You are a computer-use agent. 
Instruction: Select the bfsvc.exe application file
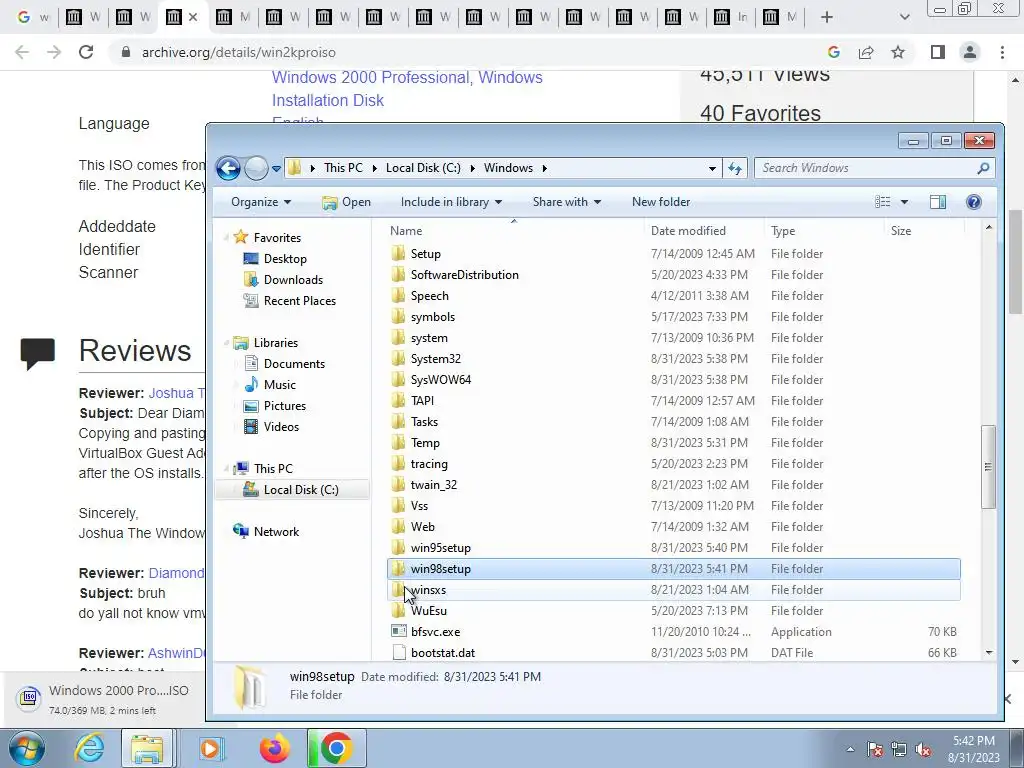point(435,632)
